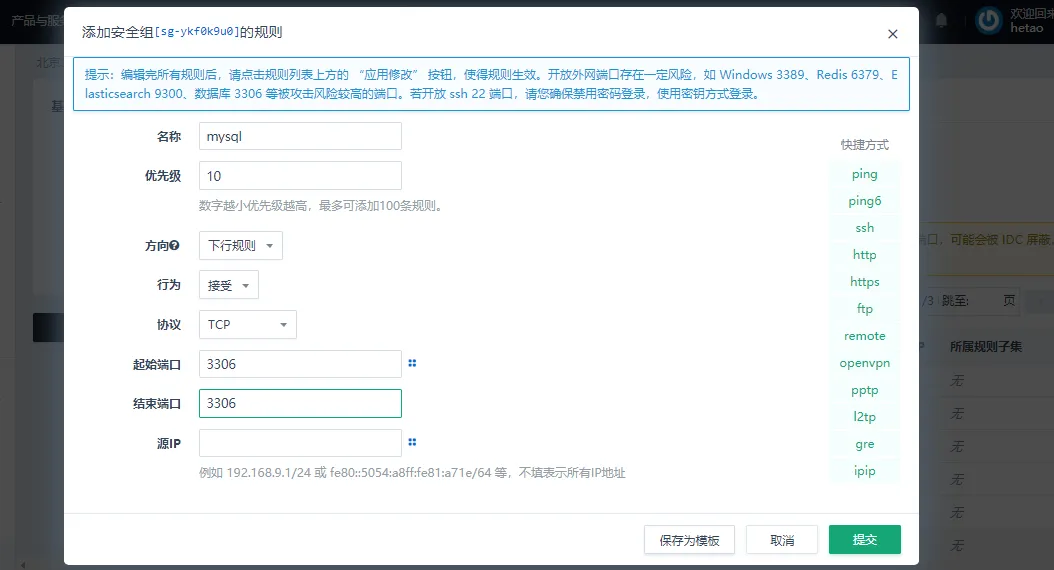This screenshot has height=570, width=1054.
Task: Open the 方向 direction dropdown
Action: pyautogui.click(x=240, y=246)
